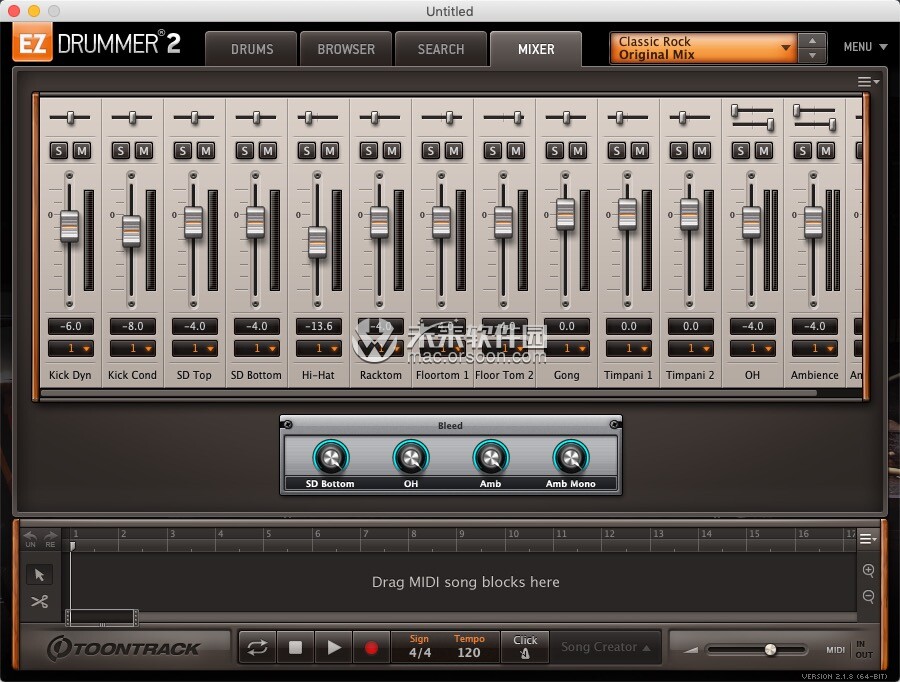Click the Hi-Hat volume fader handle
This screenshot has width=900, height=682.
click(x=317, y=242)
